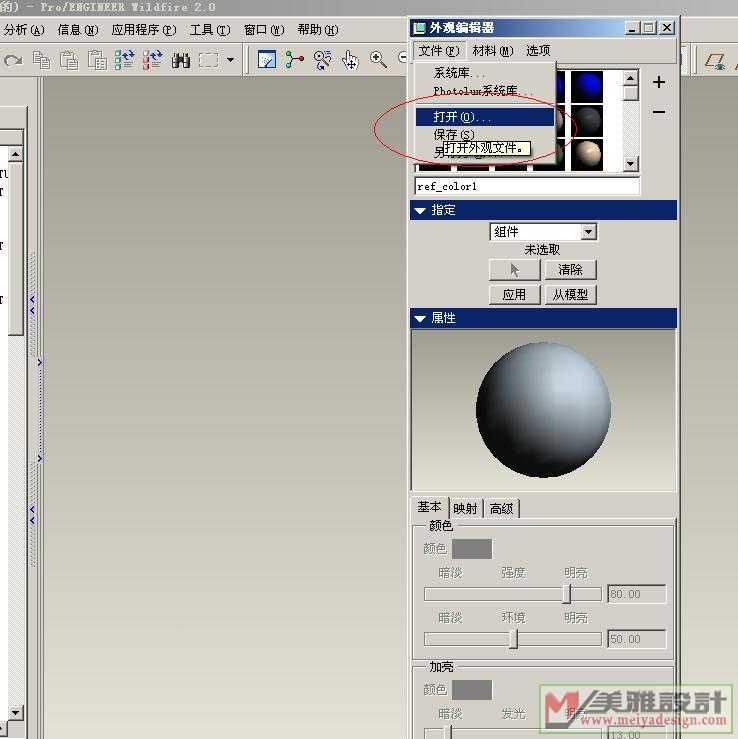This screenshot has width=738, height=739.
Task: Click 文件(F) menu in appearance editor
Action: [439, 50]
